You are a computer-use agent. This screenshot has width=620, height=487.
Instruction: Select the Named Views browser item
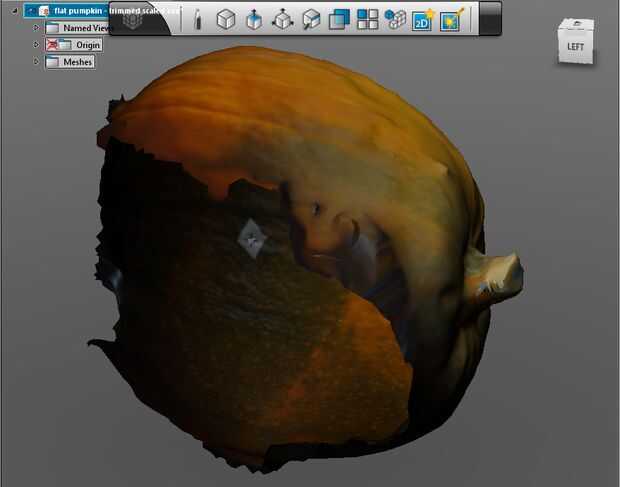[x=78, y=28]
